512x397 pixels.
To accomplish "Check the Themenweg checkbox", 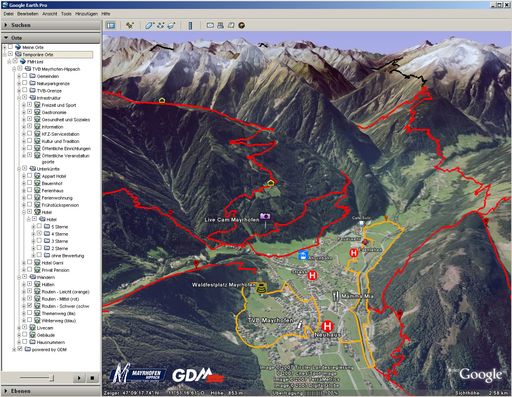I will point(30,313).
